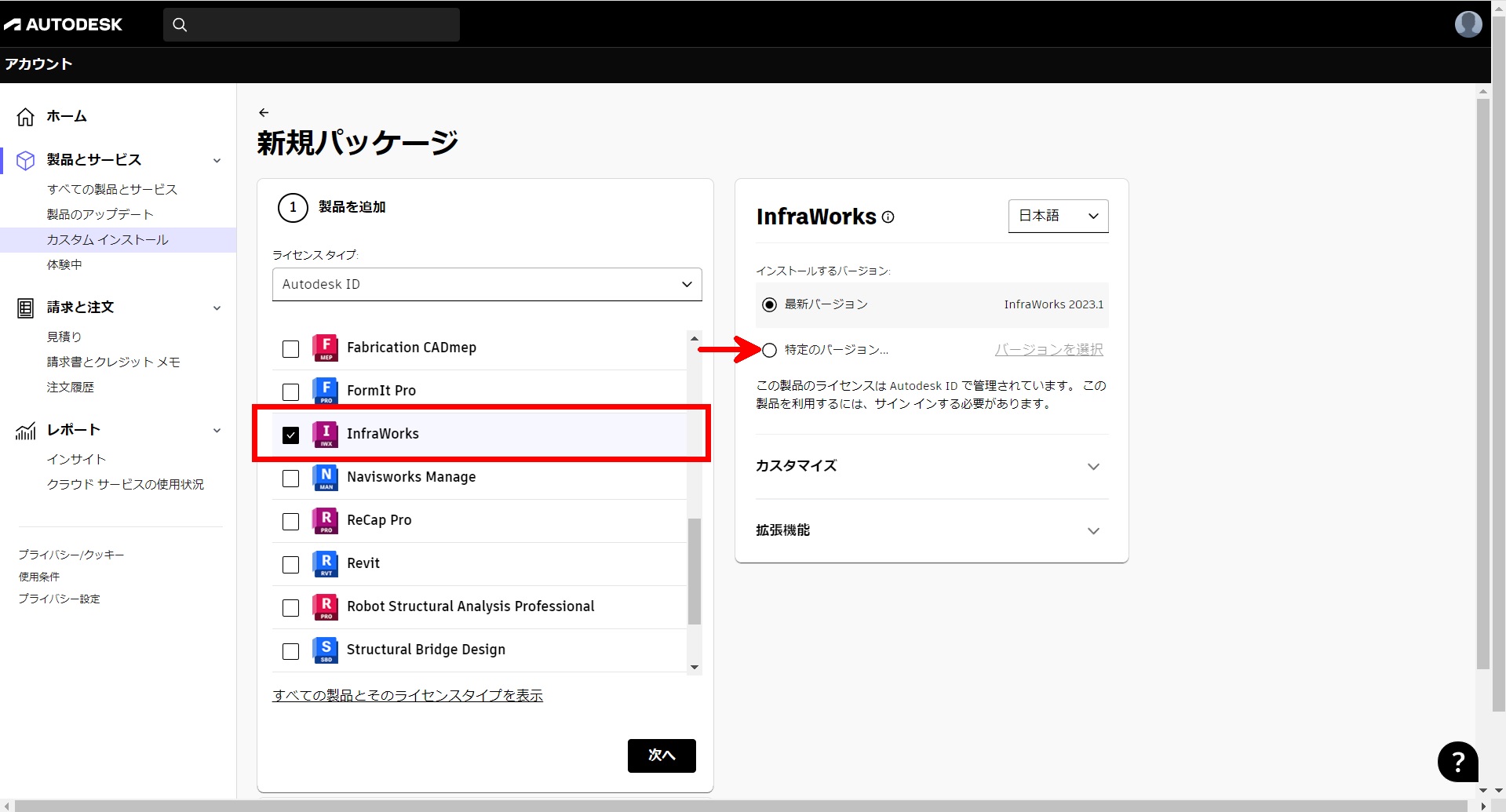This screenshot has height=812, width=1506.
Task: Click into the top search field
Action: 312,25
